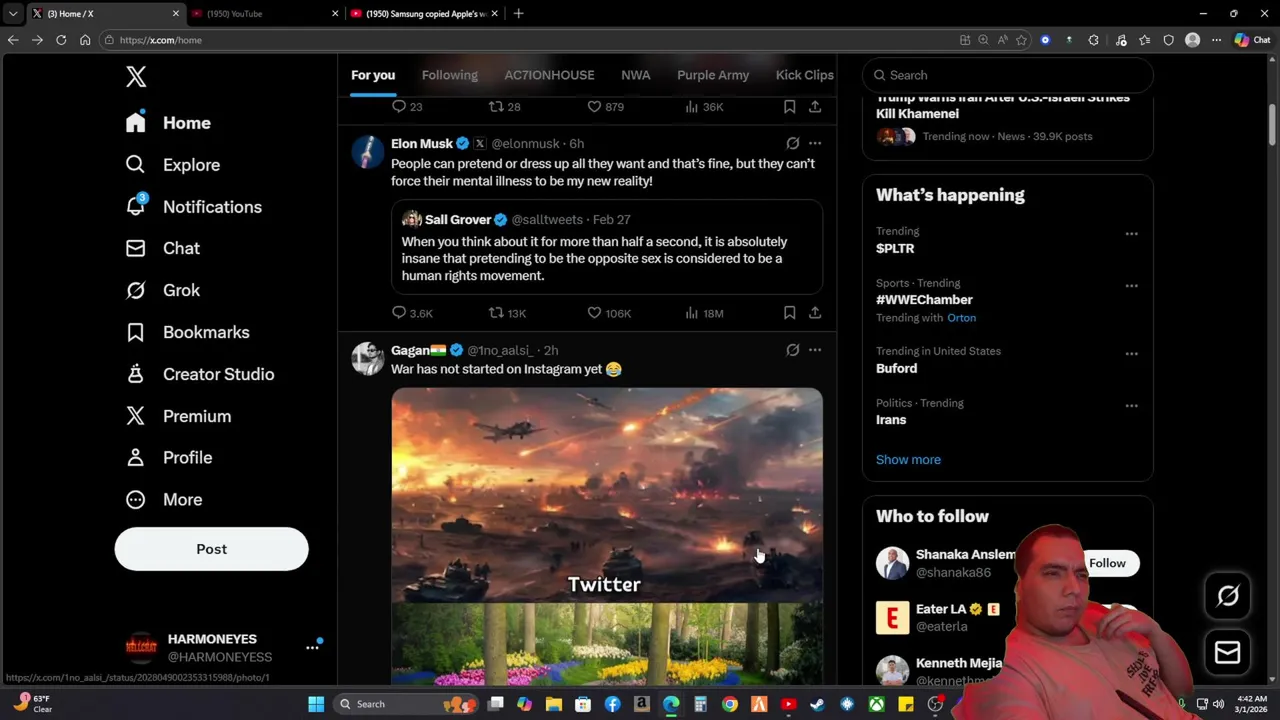
Task: Open the floating Grok button
Action: 1228,596
